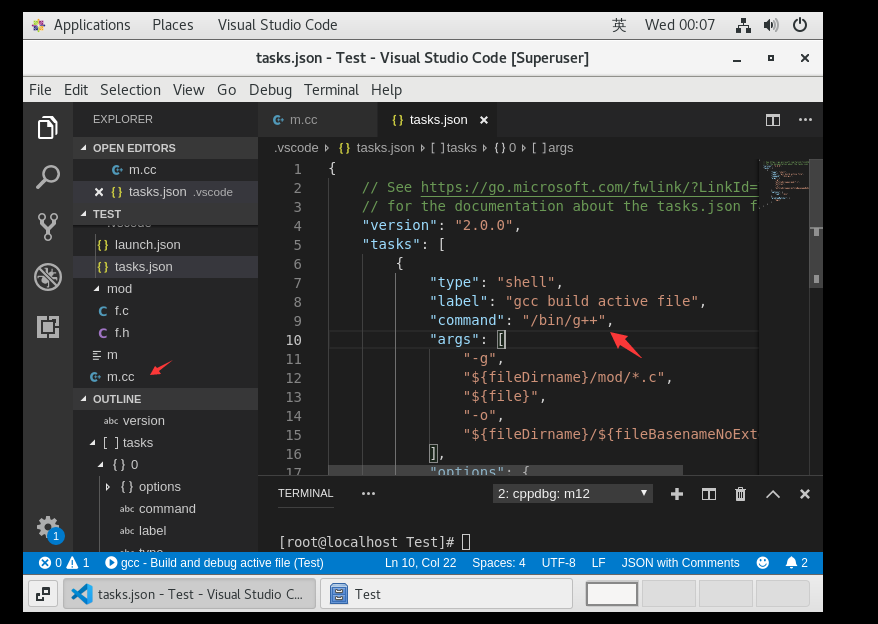The width and height of the screenshot is (878, 624).
Task: Open the Terminal menu
Action: click(x=331, y=90)
